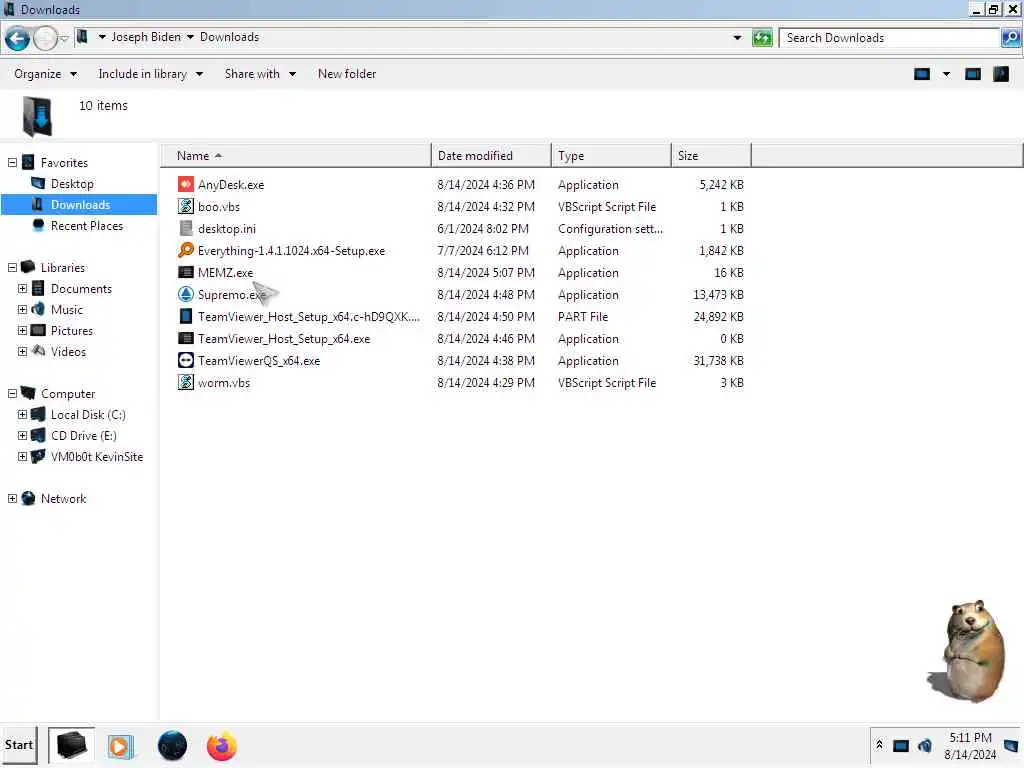Sort by the Size column header

(x=711, y=155)
